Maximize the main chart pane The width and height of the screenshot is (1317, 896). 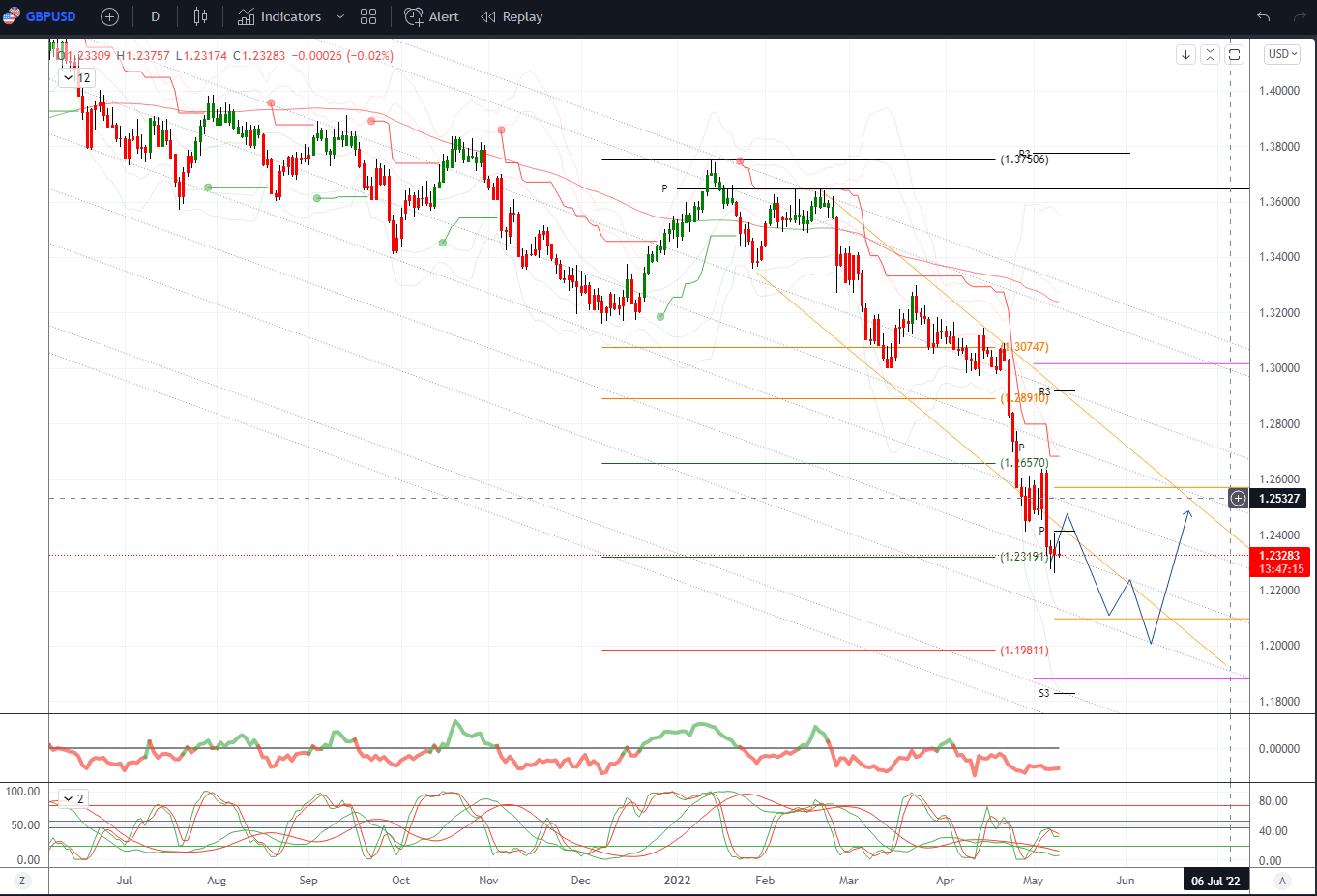point(1234,54)
